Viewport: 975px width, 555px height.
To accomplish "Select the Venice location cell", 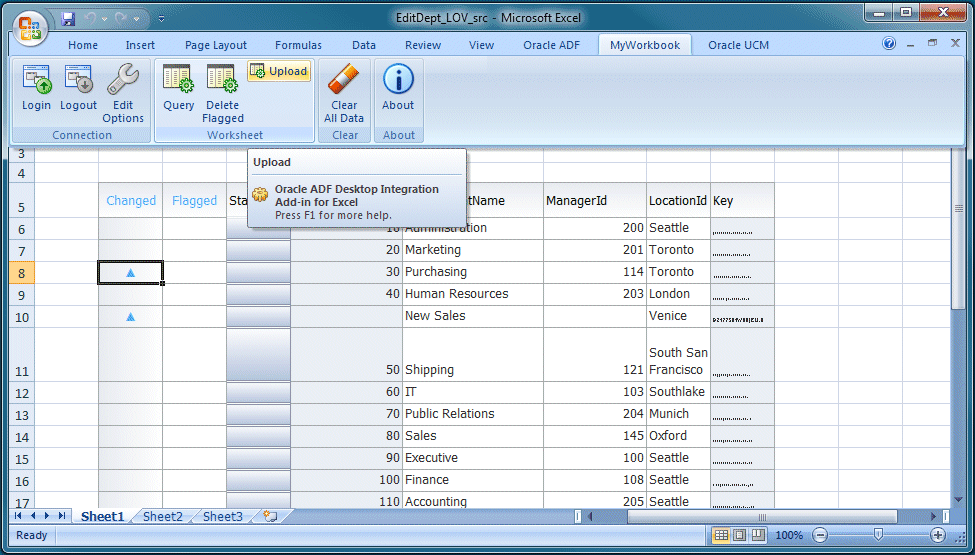I will pyautogui.click(x=678, y=316).
